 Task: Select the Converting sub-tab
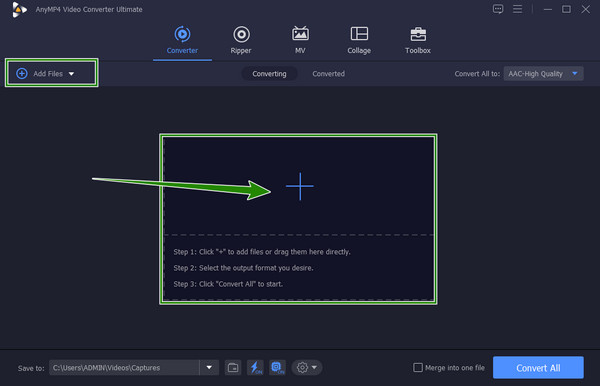[x=269, y=74]
